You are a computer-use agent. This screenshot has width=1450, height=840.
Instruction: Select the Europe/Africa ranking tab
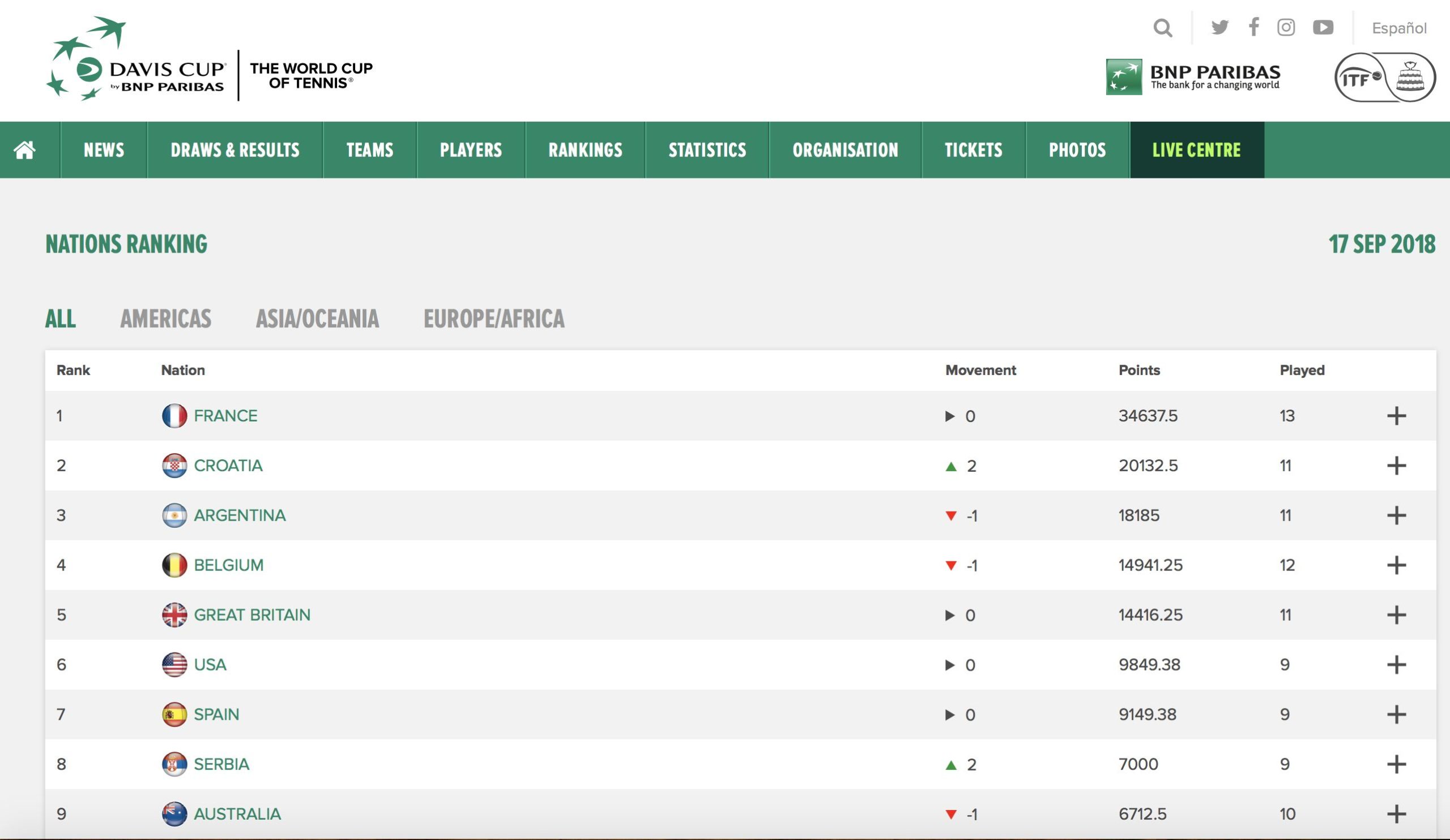[x=494, y=319]
